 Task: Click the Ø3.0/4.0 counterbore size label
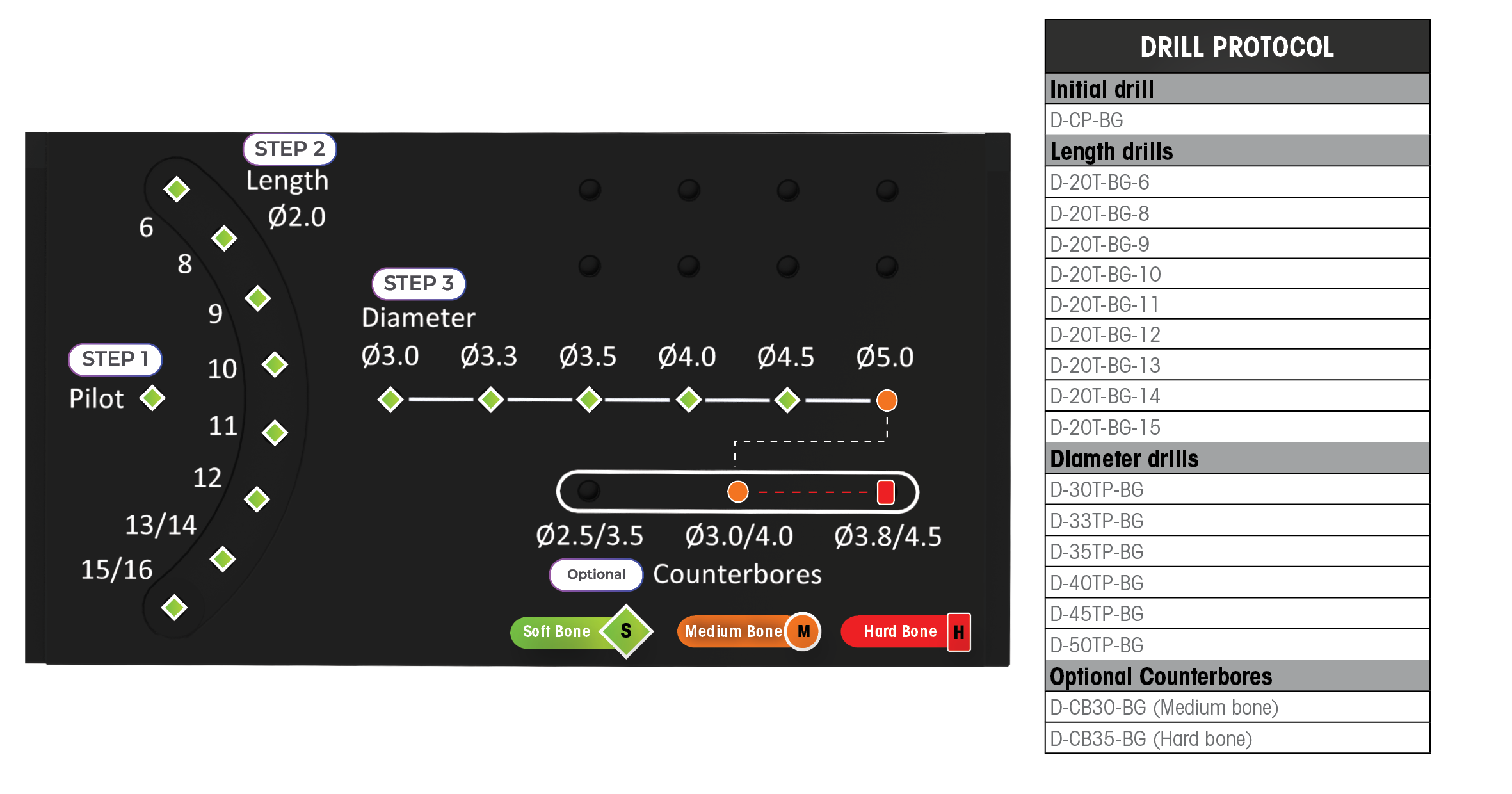click(x=739, y=536)
